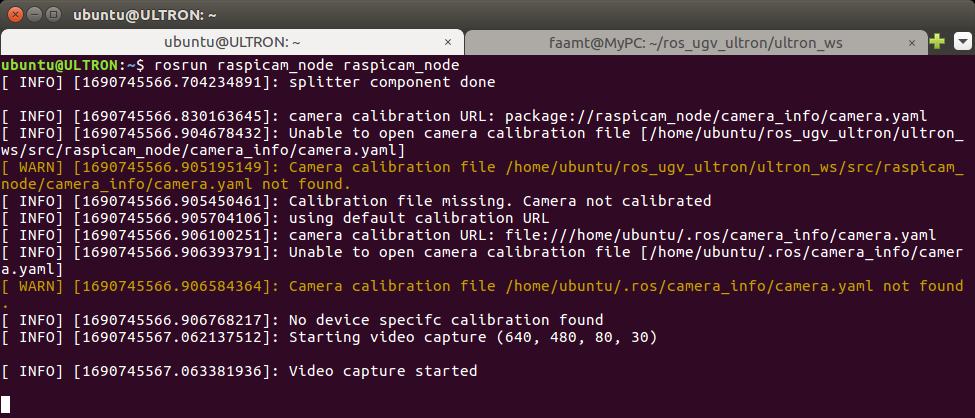This screenshot has width=975, height=418.
Task: Close the faamt@MyPC tab
Action: point(912,43)
